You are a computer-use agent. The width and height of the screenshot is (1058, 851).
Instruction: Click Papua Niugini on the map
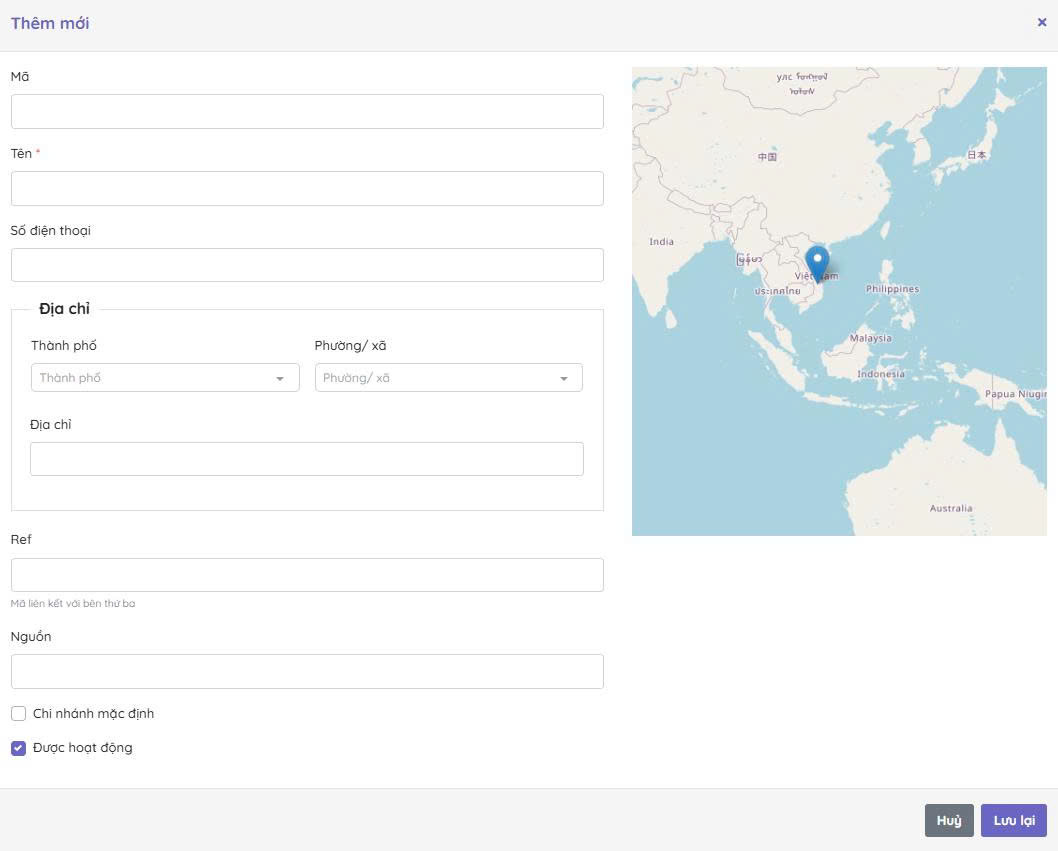point(1014,394)
